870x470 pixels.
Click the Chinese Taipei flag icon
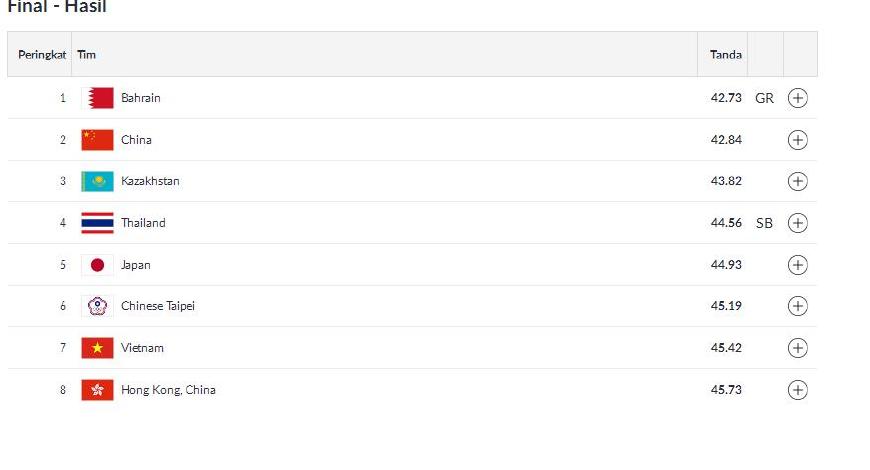click(x=97, y=306)
